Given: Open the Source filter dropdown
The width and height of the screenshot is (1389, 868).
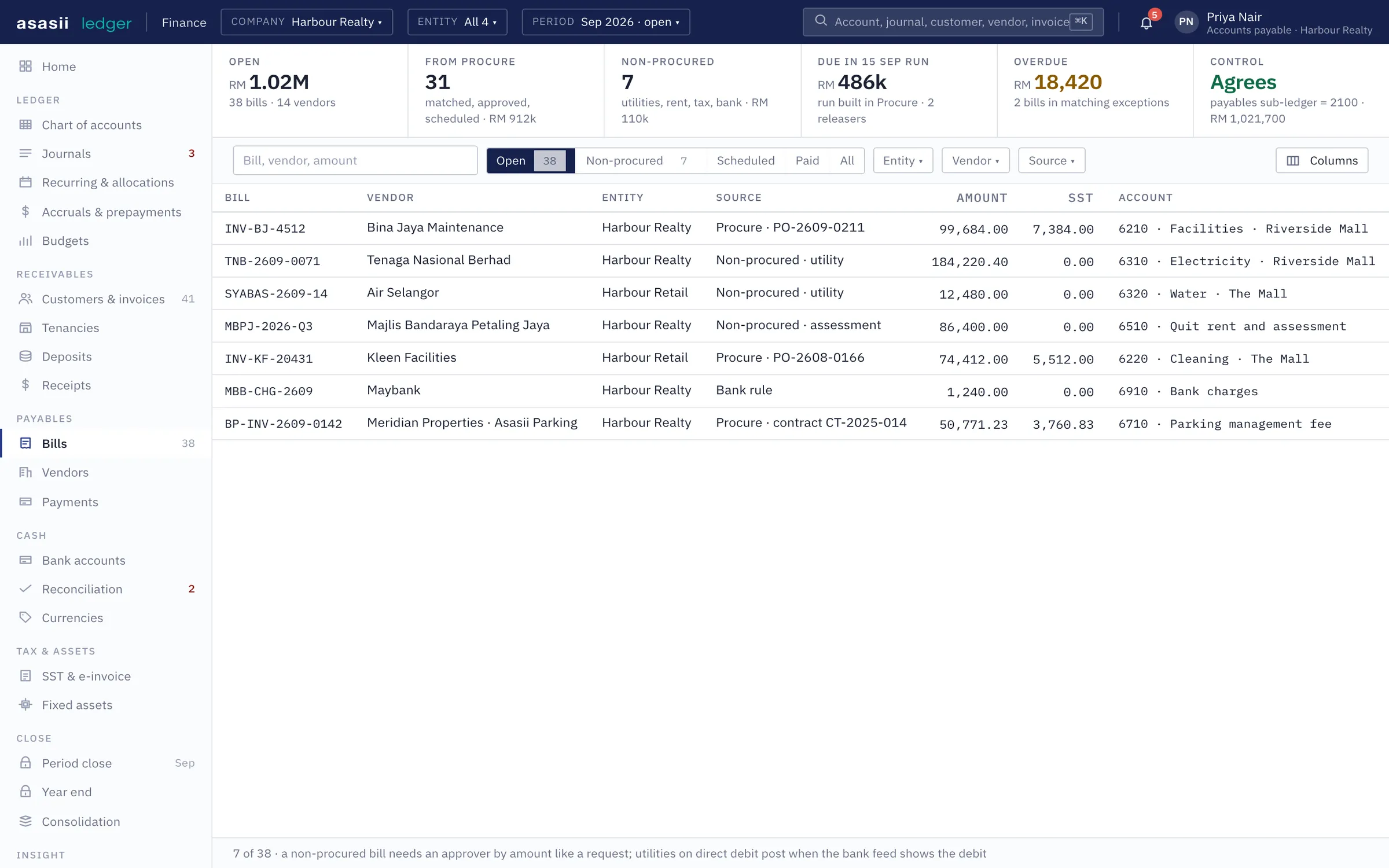Looking at the screenshot, I should 1052,160.
